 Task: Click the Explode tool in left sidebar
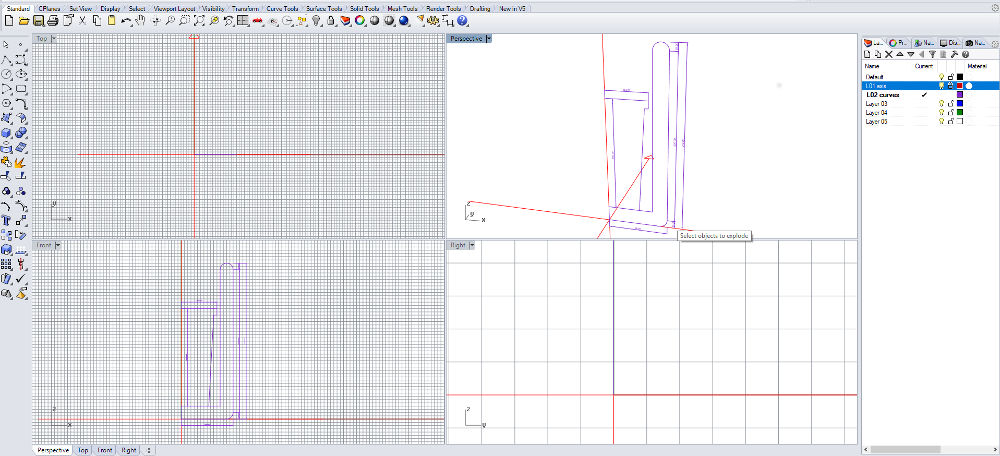tap(20, 164)
